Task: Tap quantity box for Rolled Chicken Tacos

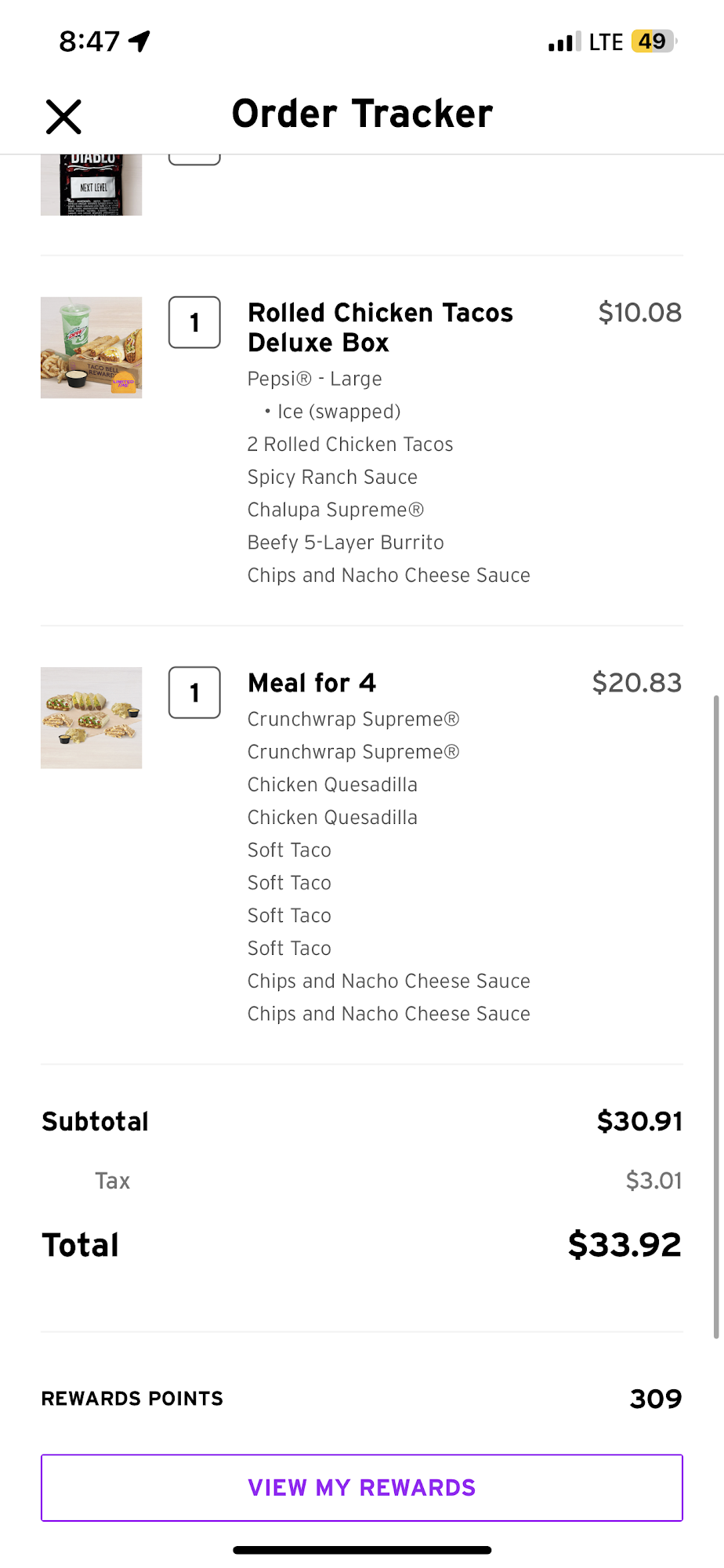Action: pos(194,322)
